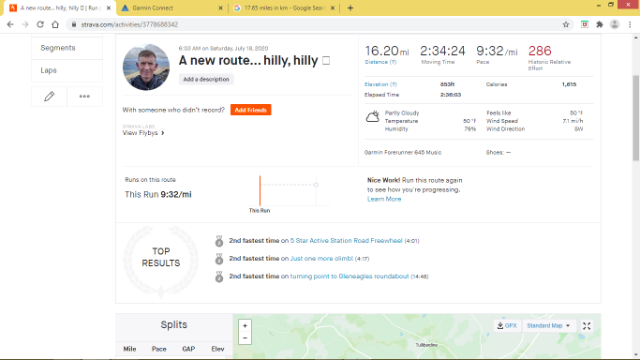
Task: Click the map zoom out minus button
Action: point(245,338)
